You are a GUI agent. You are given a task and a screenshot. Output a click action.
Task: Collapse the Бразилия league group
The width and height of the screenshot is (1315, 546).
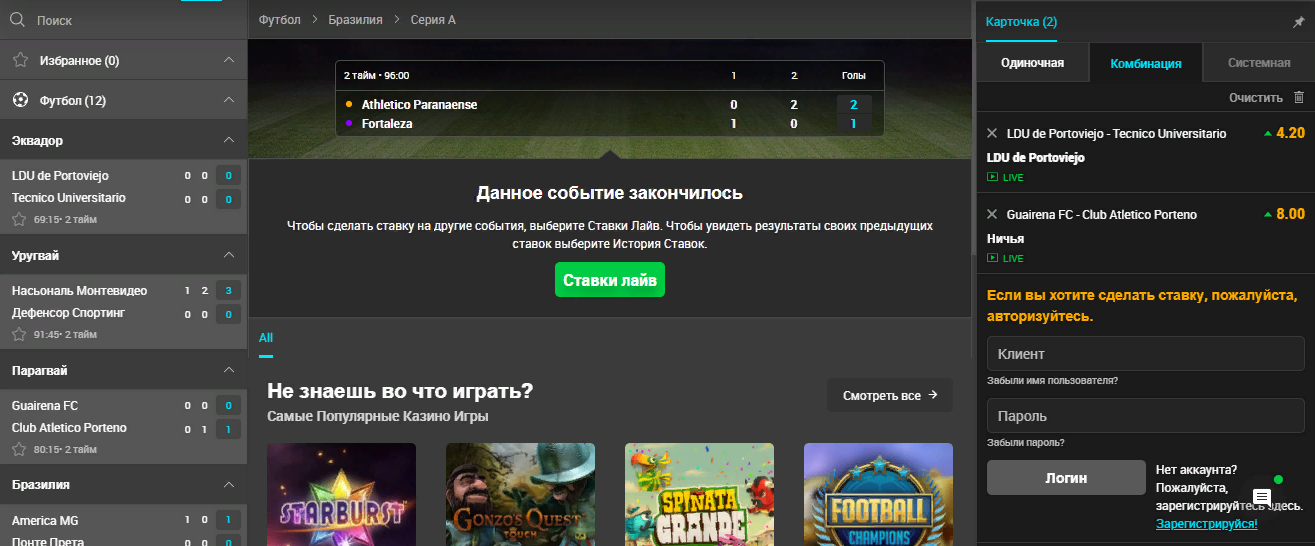228,484
